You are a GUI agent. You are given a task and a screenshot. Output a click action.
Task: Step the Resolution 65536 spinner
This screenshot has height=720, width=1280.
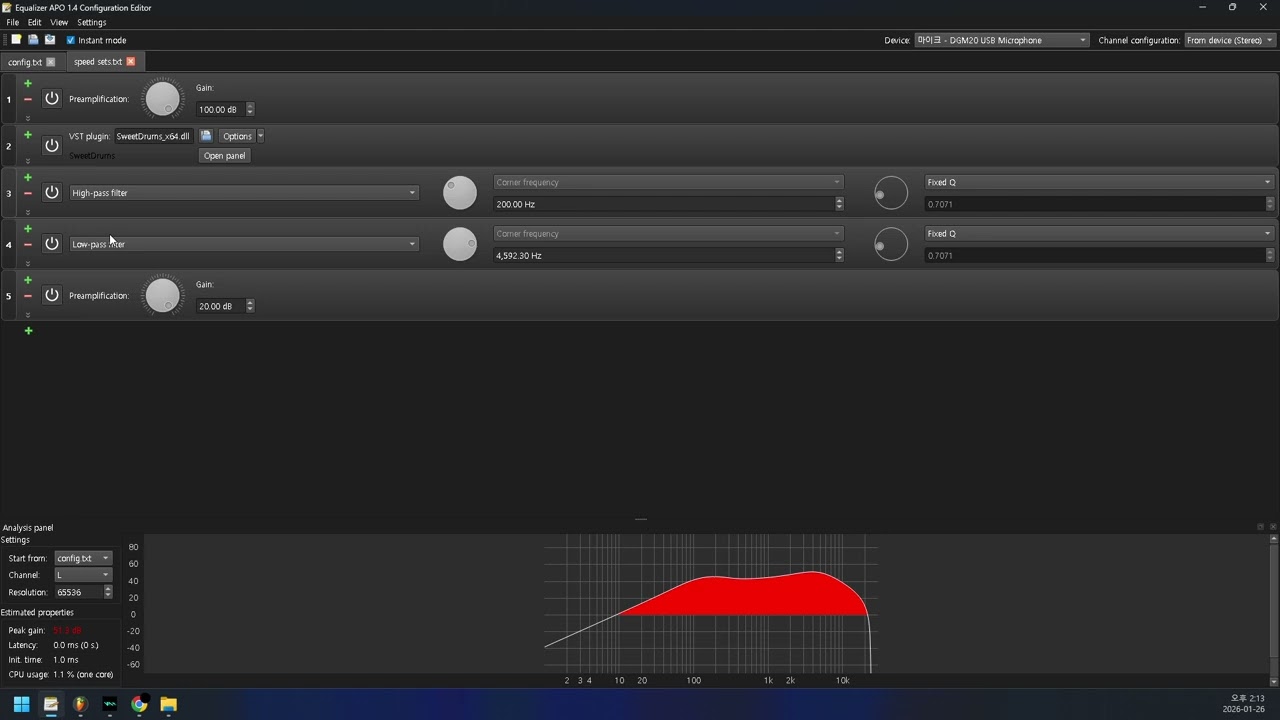click(108, 592)
